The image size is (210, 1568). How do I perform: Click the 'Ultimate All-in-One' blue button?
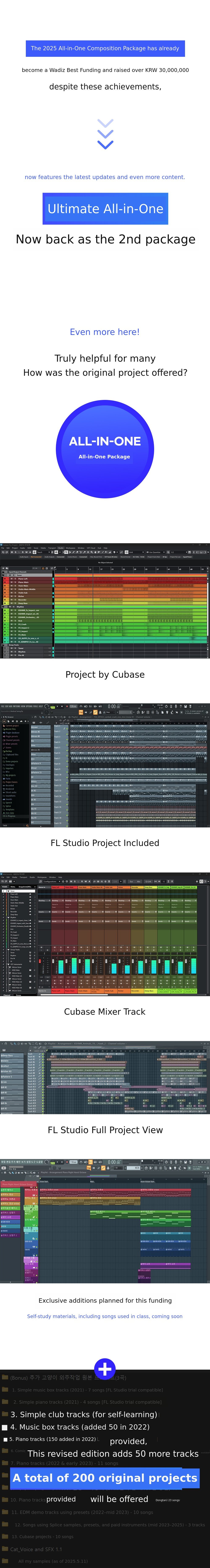pos(105,209)
